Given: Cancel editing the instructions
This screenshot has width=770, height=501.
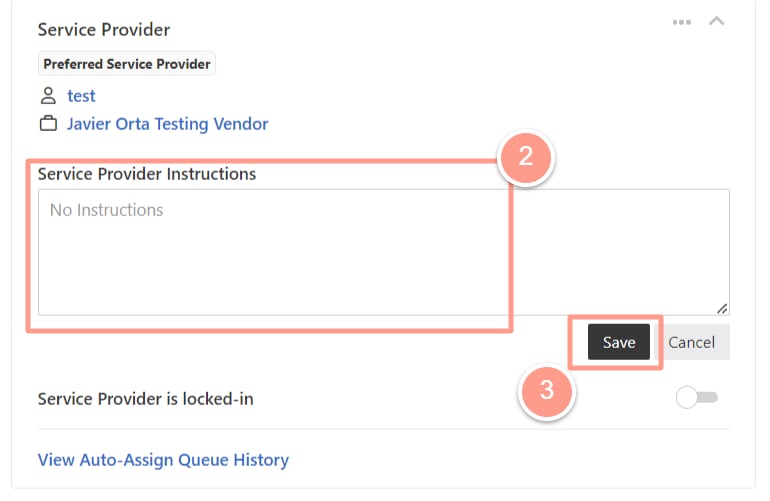Looking at the screenshot, I should pyautogui.click(x=691, y=342).
